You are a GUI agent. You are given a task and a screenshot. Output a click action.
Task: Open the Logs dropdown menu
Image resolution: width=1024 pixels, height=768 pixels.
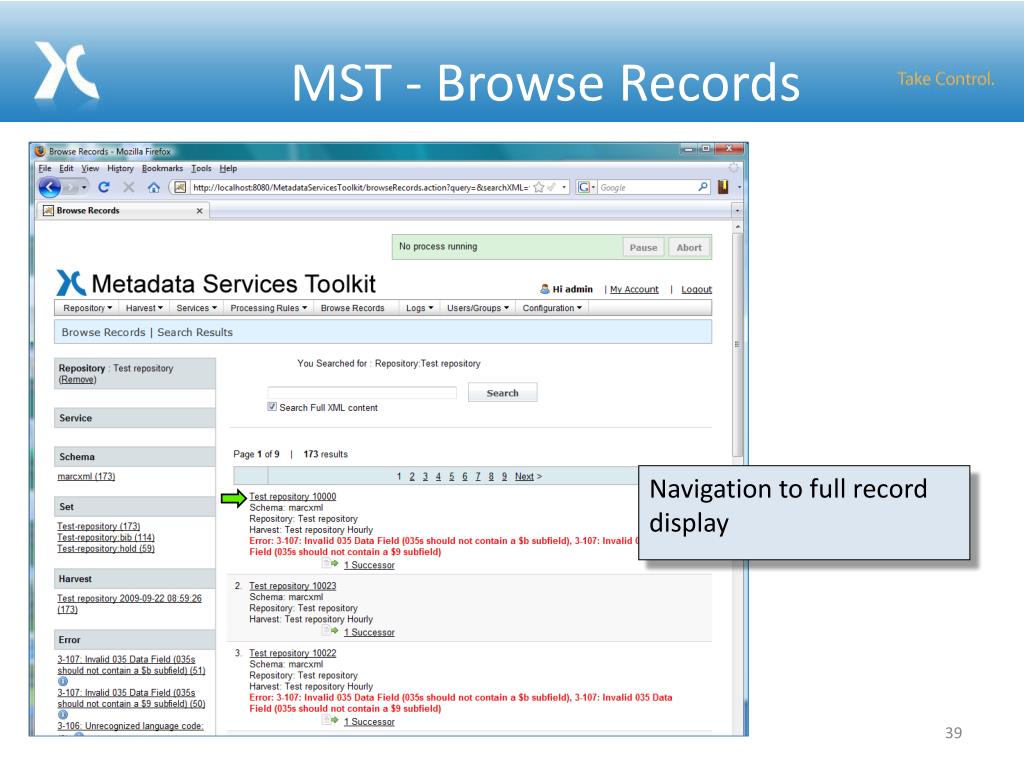pyautogui.click(x=419, y=308)
